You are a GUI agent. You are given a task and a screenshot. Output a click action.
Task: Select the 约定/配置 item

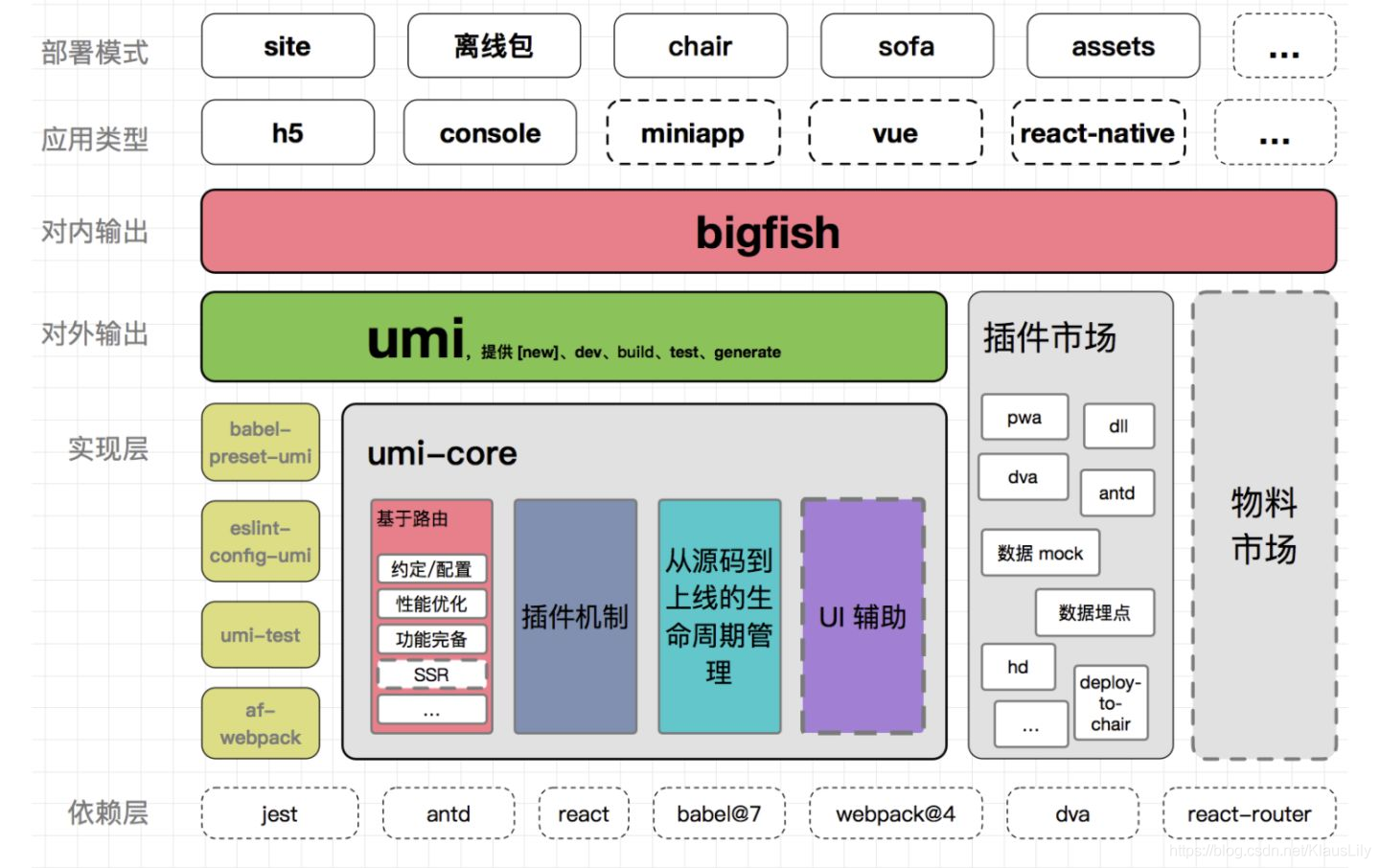432,569
